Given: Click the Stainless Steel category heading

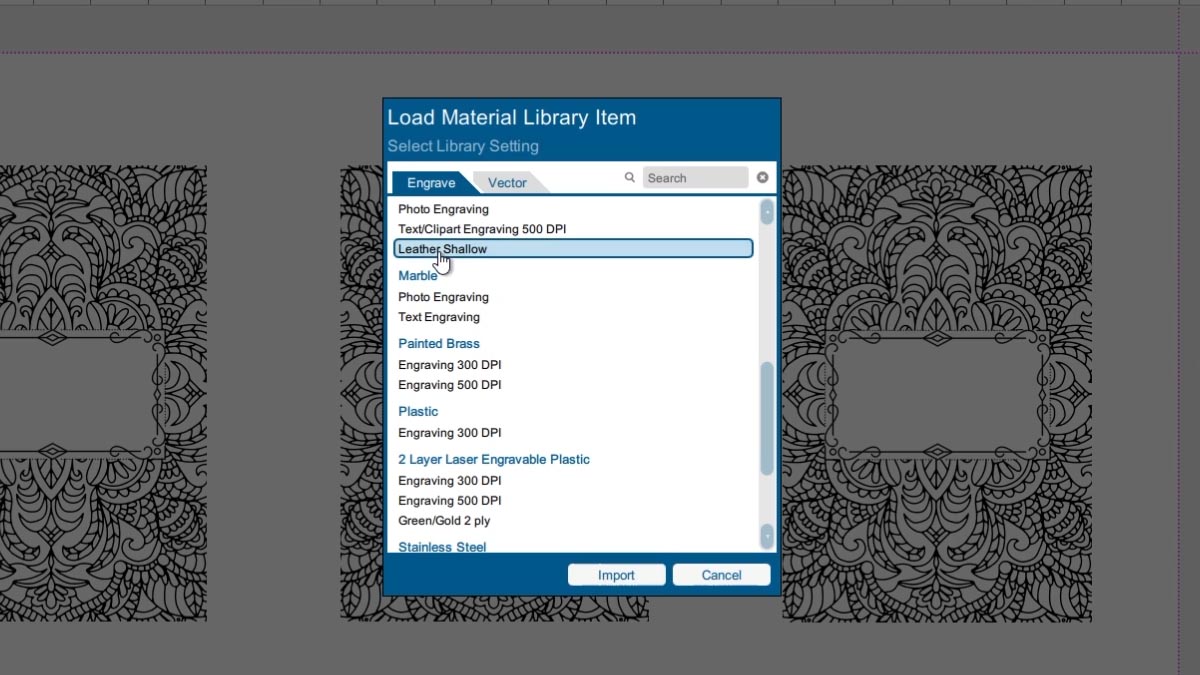Looking at the screenshot, I should coord(442,547).
